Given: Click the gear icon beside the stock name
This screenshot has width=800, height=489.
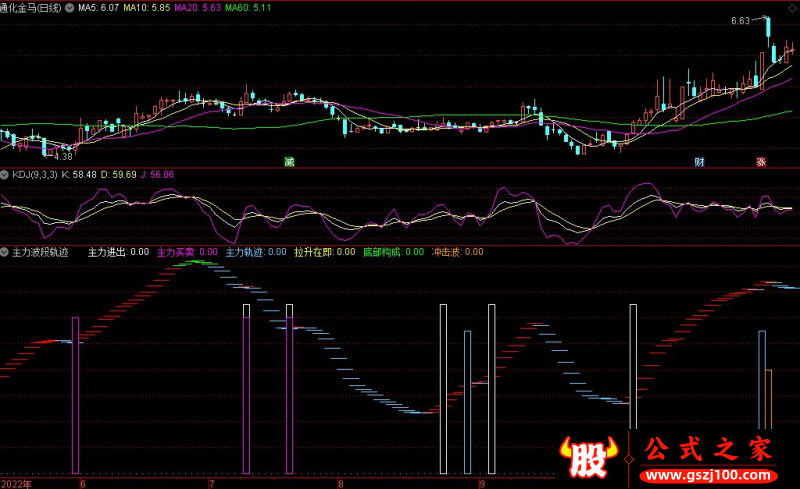Looking at the screenshot, I should click(68, 7).
